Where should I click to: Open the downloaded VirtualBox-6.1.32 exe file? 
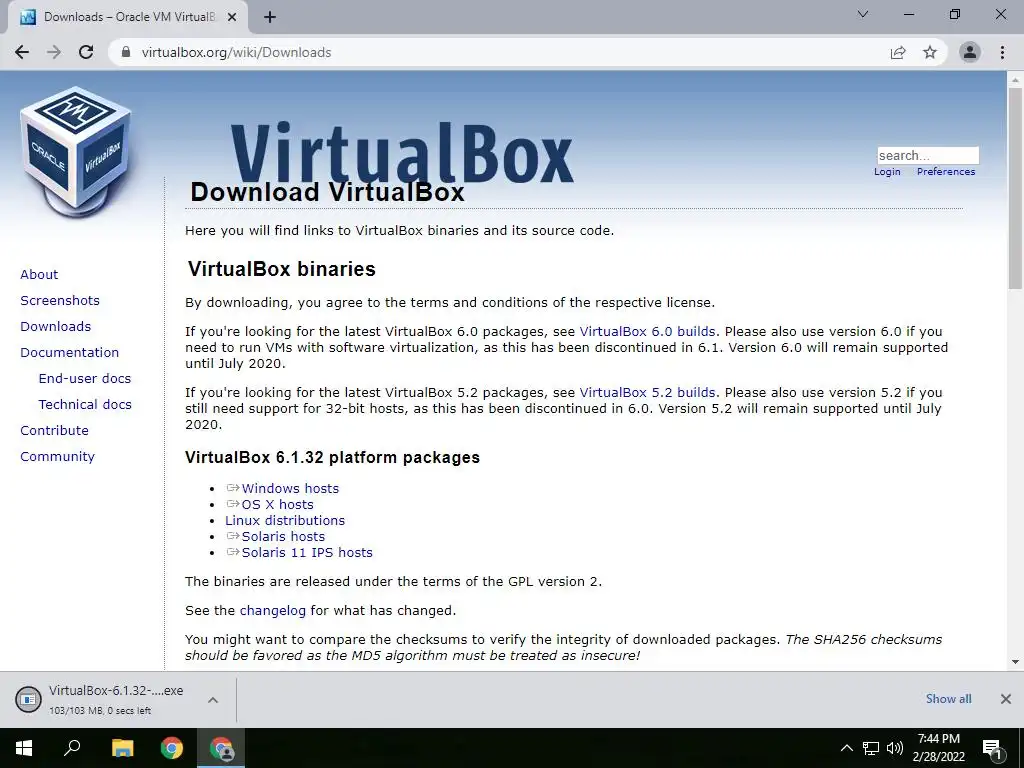116,691
